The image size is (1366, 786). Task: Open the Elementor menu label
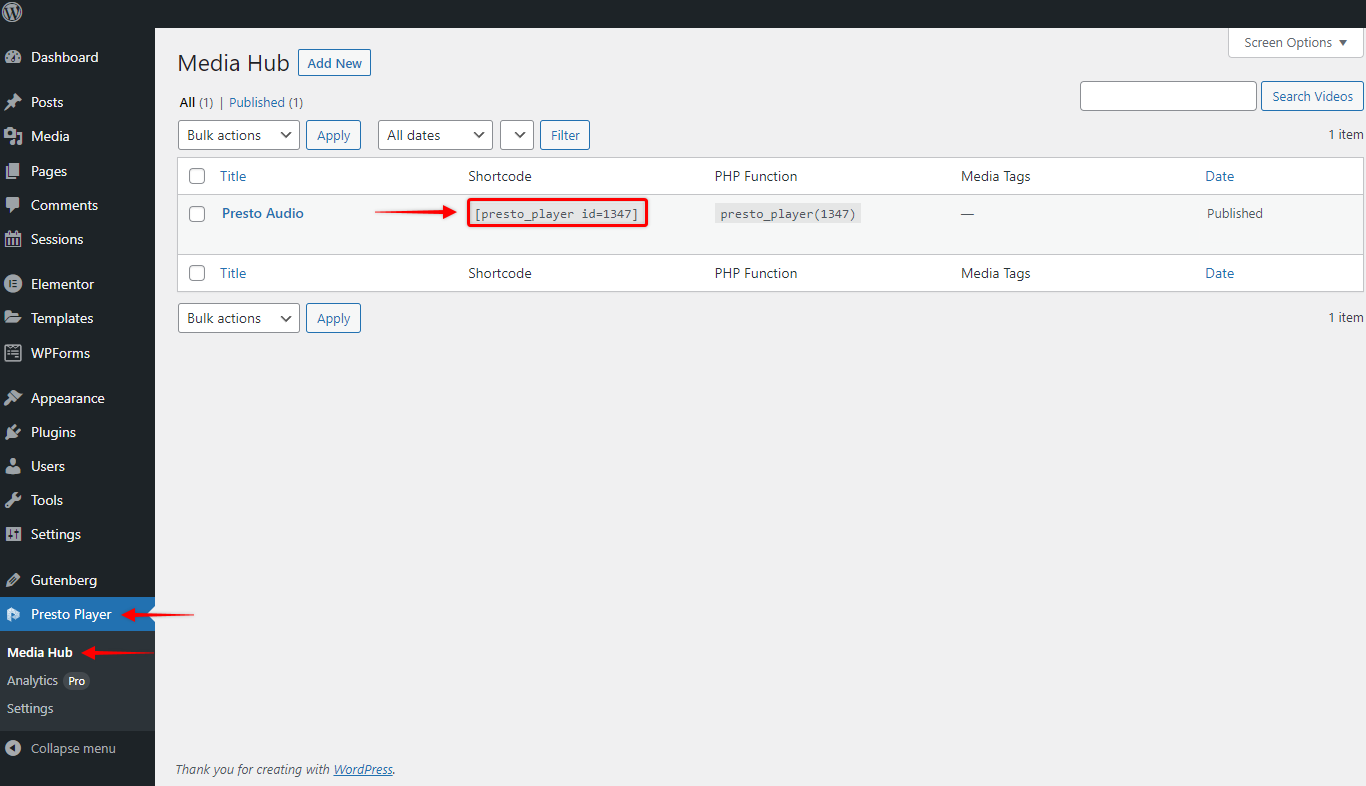click(62, 284)
